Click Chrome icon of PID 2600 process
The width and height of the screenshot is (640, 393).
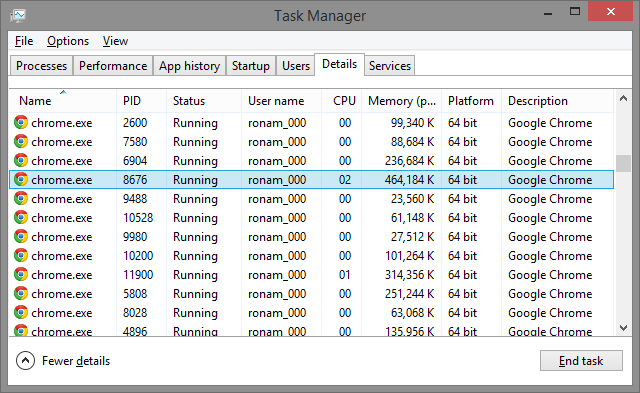pyautogui.click(x=21, y=122)
